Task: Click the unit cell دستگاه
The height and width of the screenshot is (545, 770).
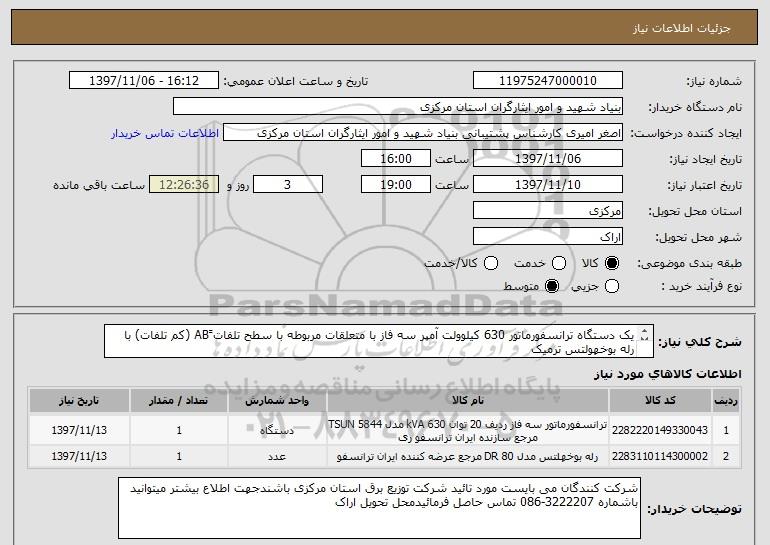Action: (277, 430)
